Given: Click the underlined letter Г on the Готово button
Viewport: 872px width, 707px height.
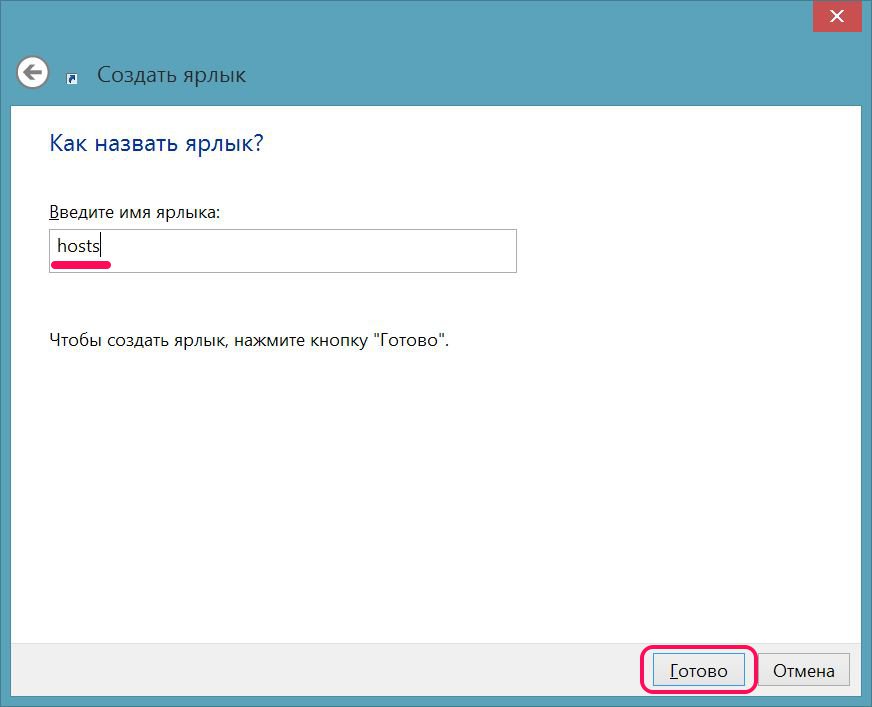Looking at the screenshot, I should (x=674, y=670).
